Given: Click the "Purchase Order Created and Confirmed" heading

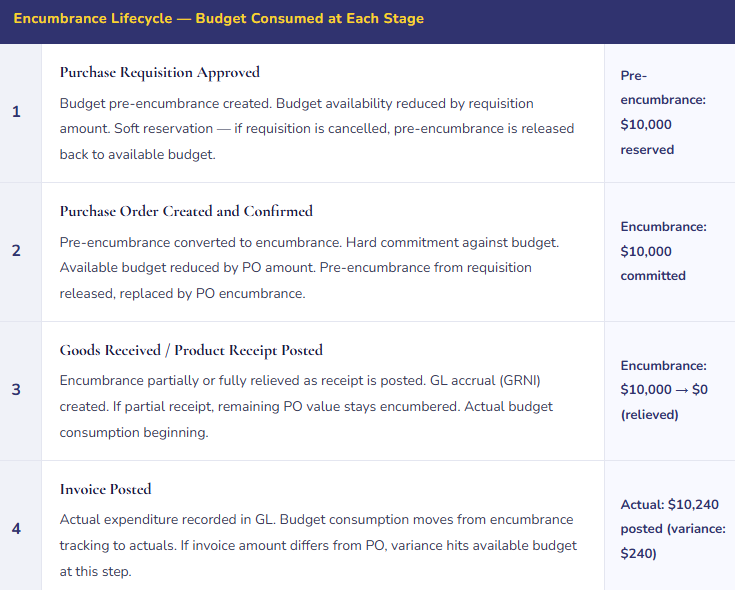Looking at the screenshot, I should pyautogui.click(x=186, y=211).
